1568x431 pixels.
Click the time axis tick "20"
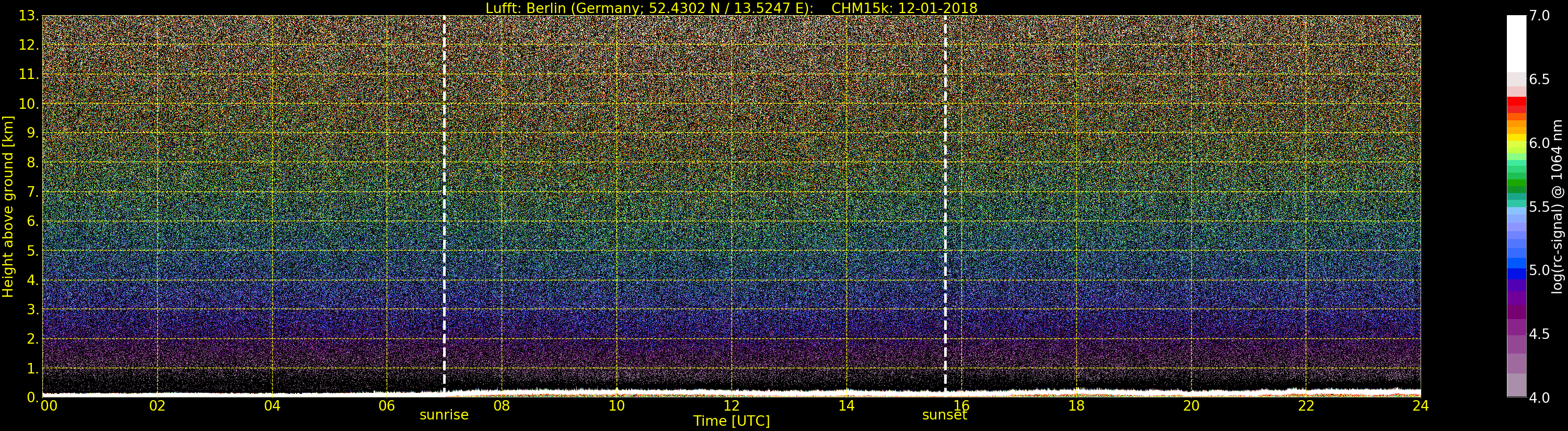[1191, 406]
